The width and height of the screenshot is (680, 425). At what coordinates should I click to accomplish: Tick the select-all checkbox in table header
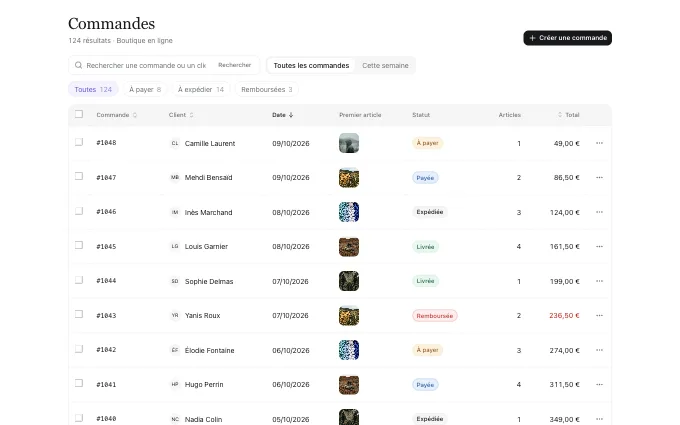click(78, 114)
